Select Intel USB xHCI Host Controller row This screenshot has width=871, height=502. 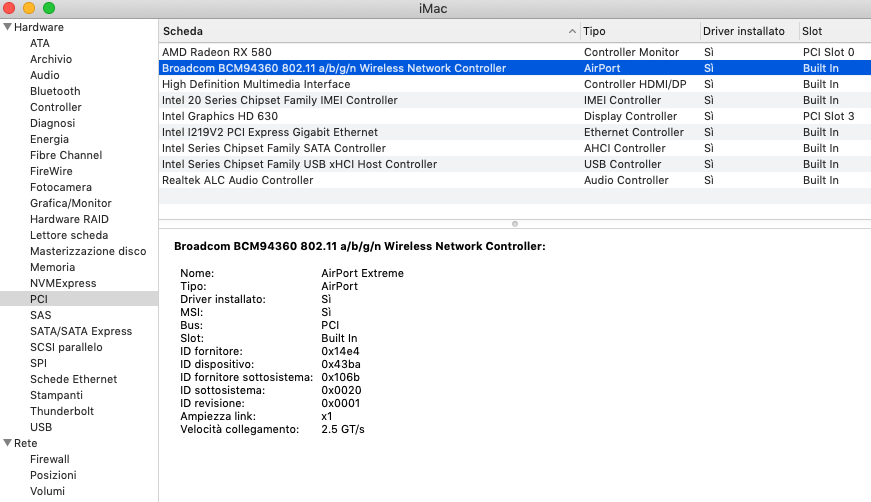(x=515, y=164)
